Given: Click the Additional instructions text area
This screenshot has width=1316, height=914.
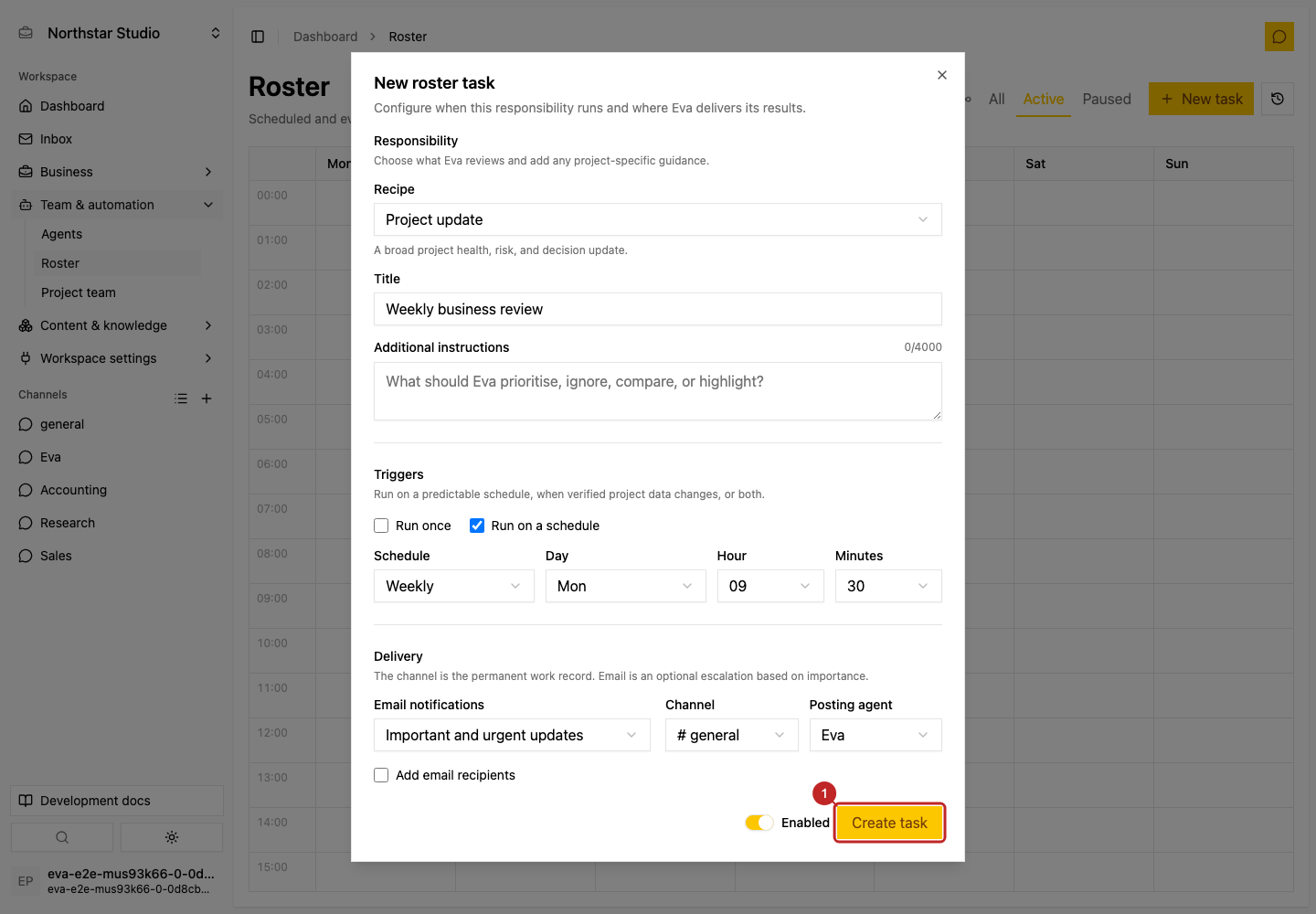Looking at the screenshot, I should 658,391.
